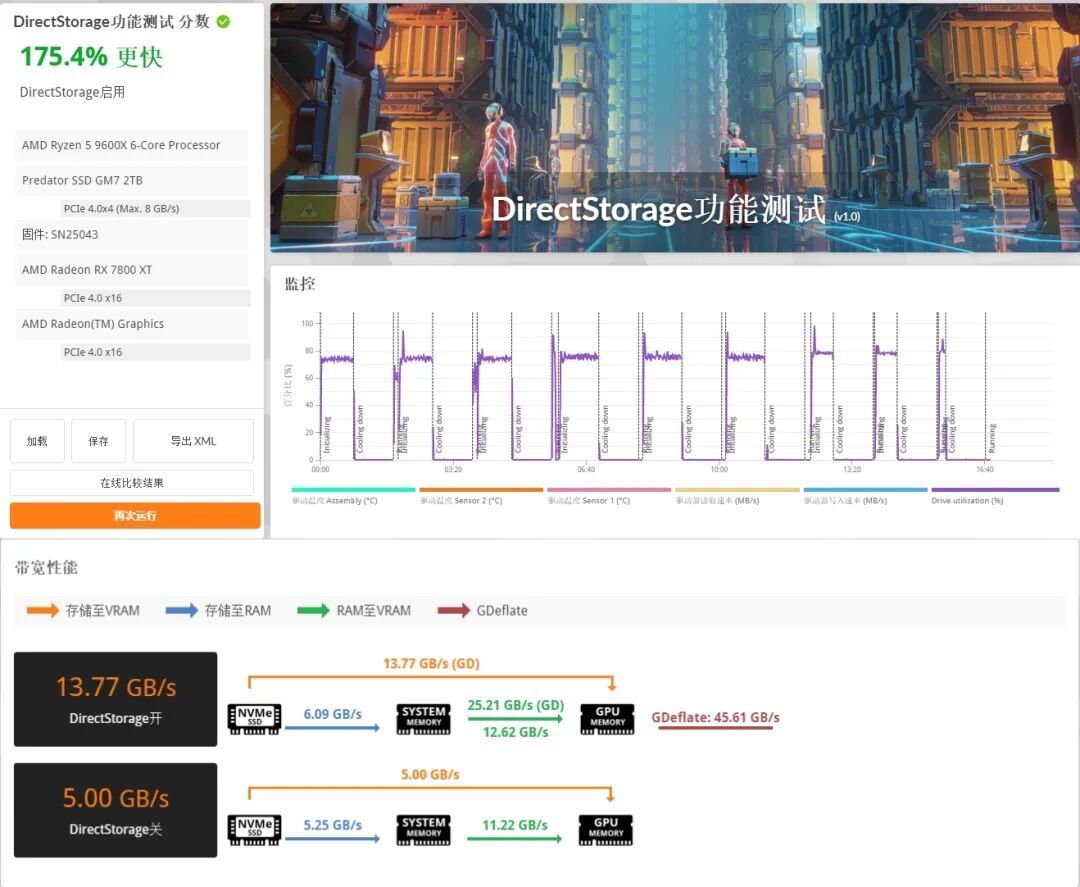Toggle the yellow drive read rate (MB/s) legend series
This screenshot has width=1080, height=887.
coord(737,496)
